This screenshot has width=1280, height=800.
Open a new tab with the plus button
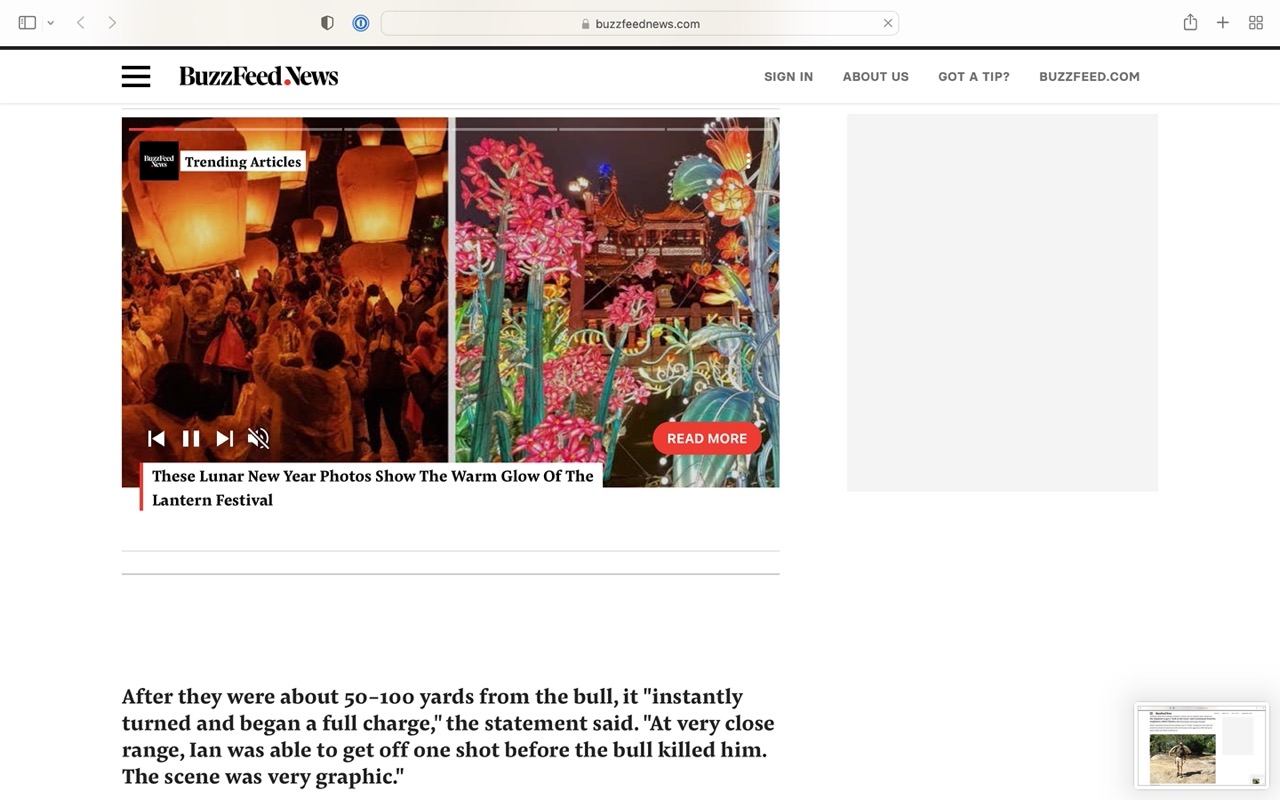(x=1222, y=23)
